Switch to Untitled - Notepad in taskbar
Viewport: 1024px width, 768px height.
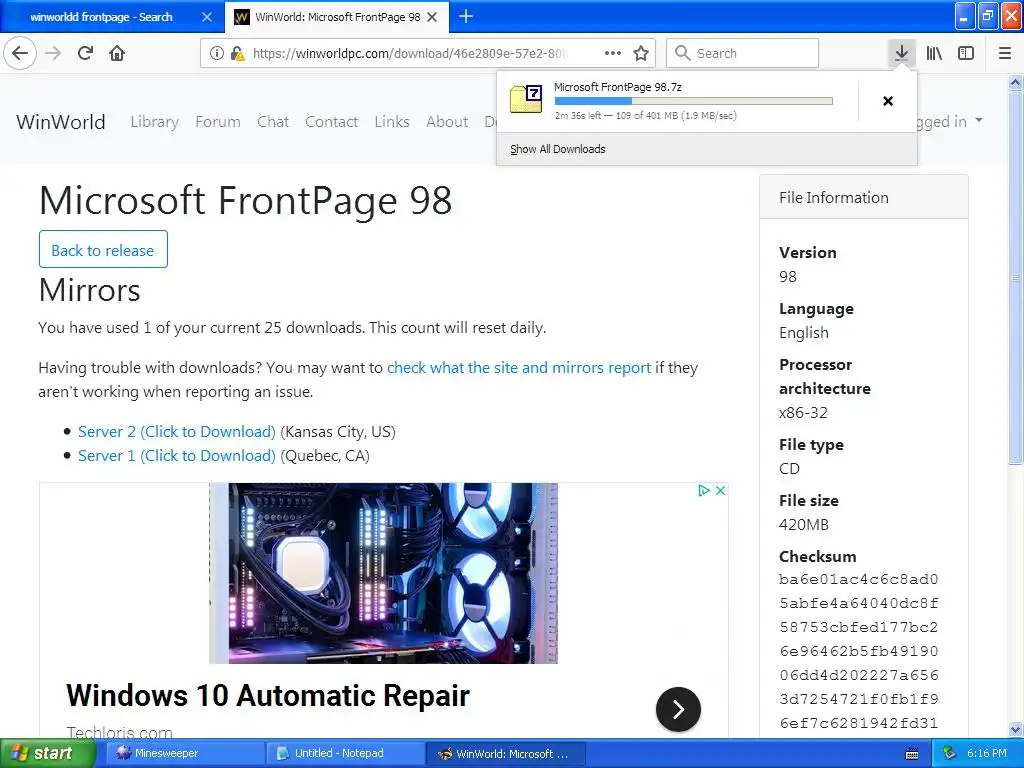pyautogui.click(x=346, y=754)
